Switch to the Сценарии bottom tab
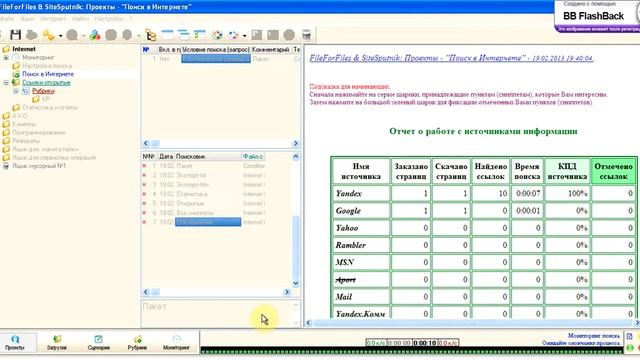640x360 pixels. tap(98, 343)
